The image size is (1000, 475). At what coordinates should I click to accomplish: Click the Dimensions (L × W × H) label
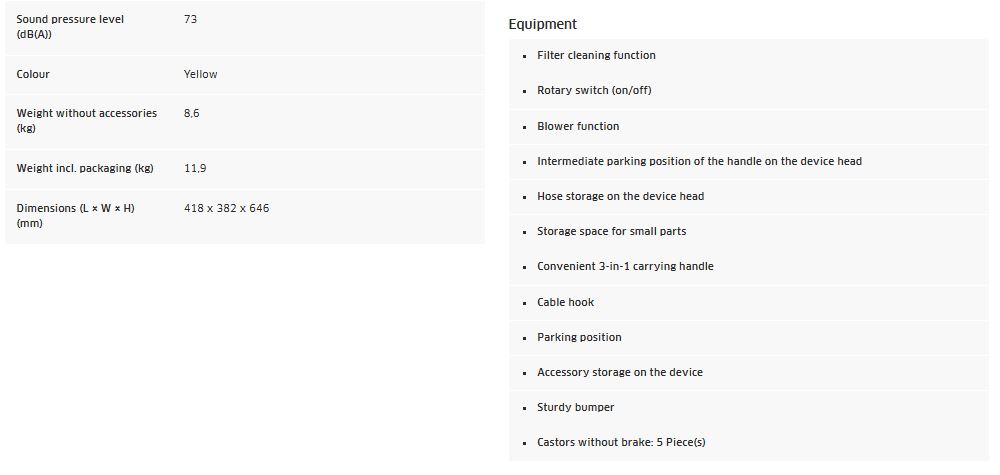pyautogui.click(x=75, y=216)
